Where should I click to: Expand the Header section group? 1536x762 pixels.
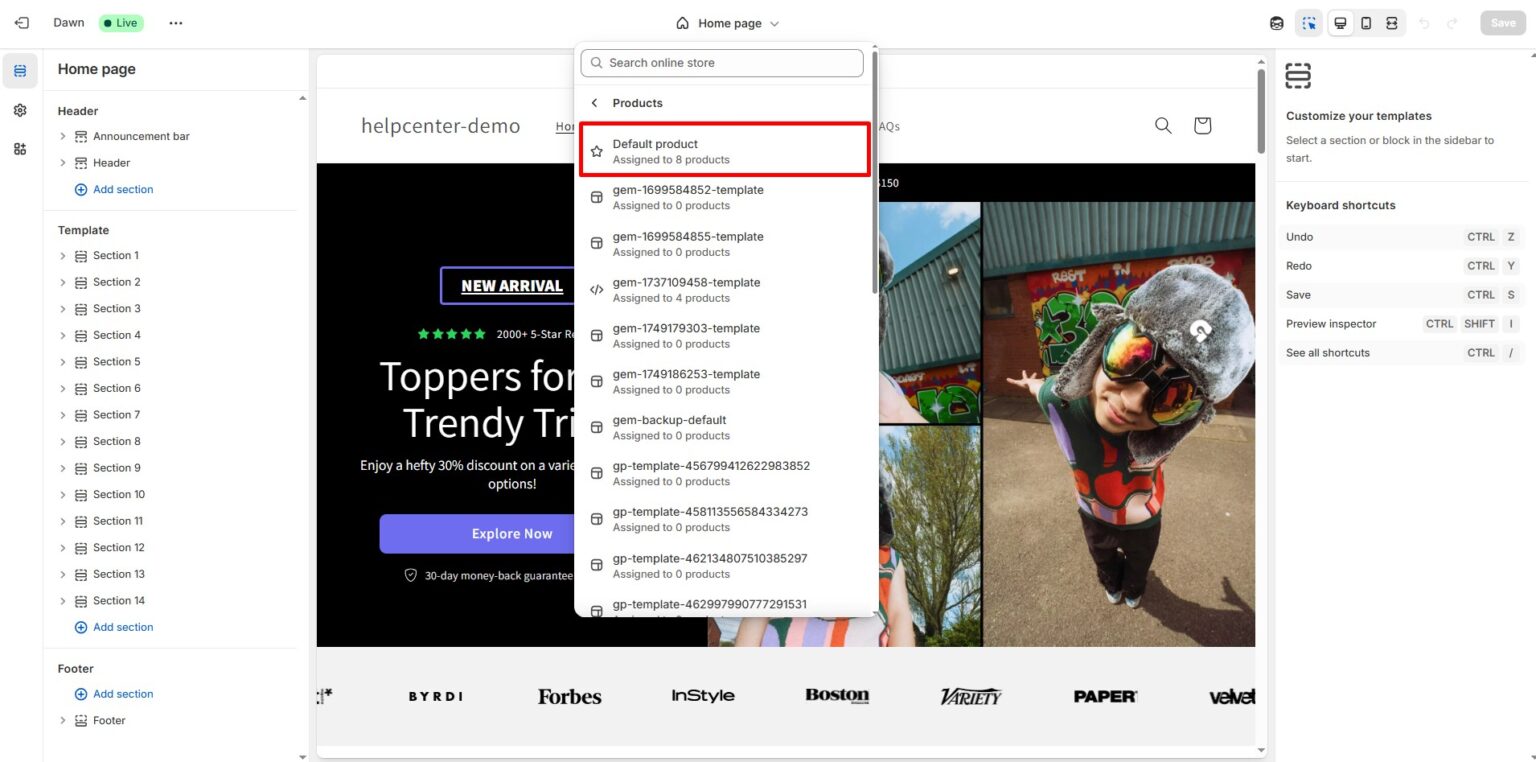tap(63, 163)
